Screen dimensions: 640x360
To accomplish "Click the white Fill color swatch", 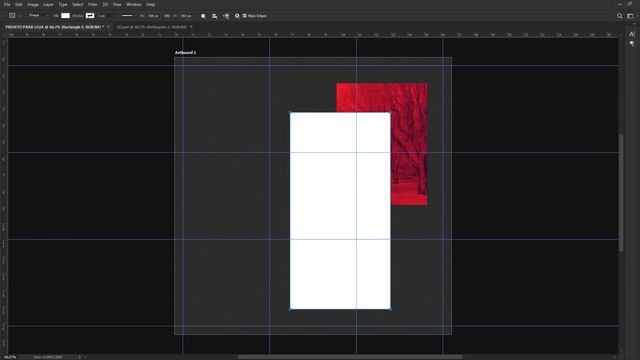I will point(65,16).
